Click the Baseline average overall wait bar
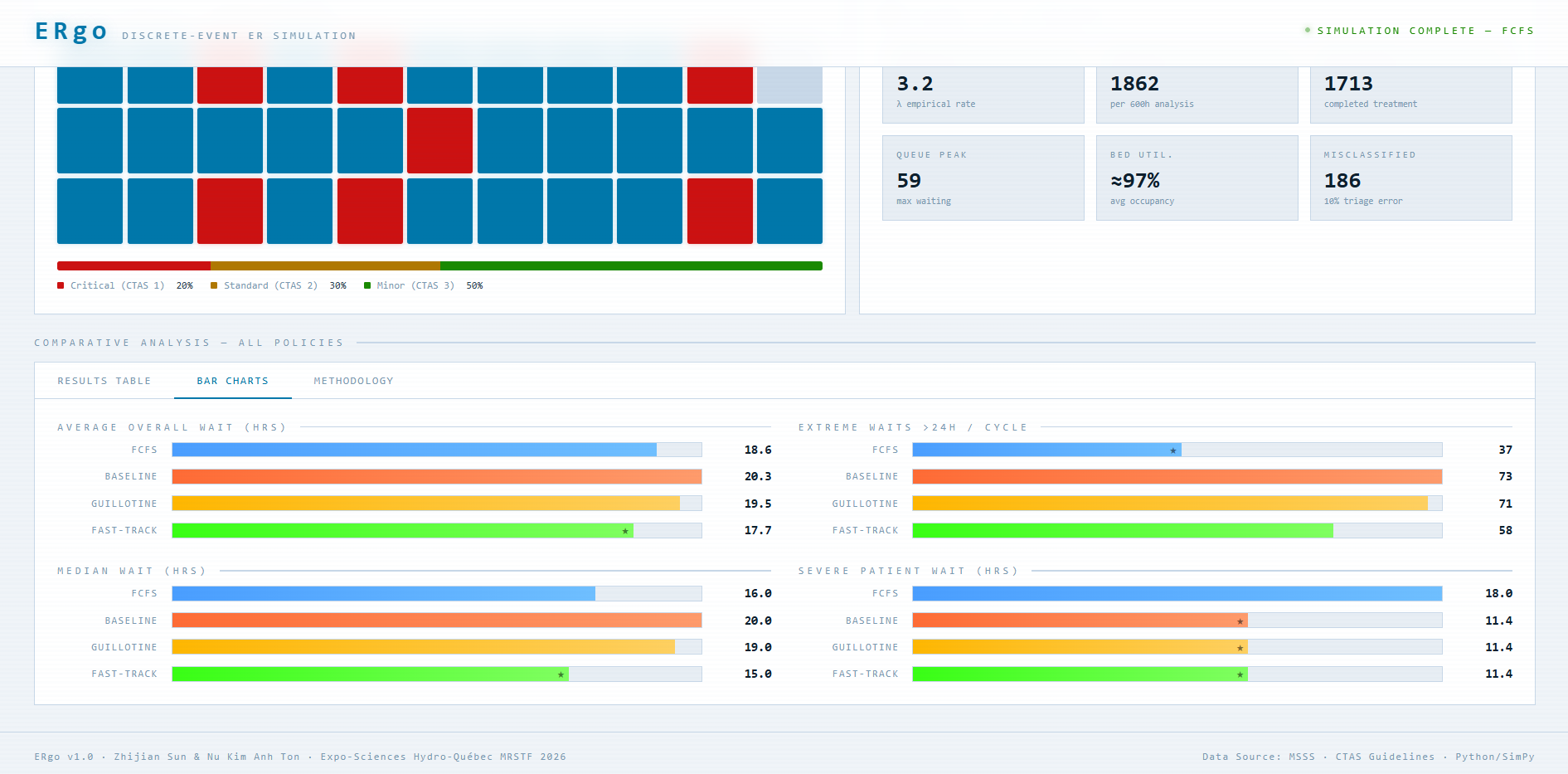Screen dimensions: 1568x774 (x=437, y=476)
